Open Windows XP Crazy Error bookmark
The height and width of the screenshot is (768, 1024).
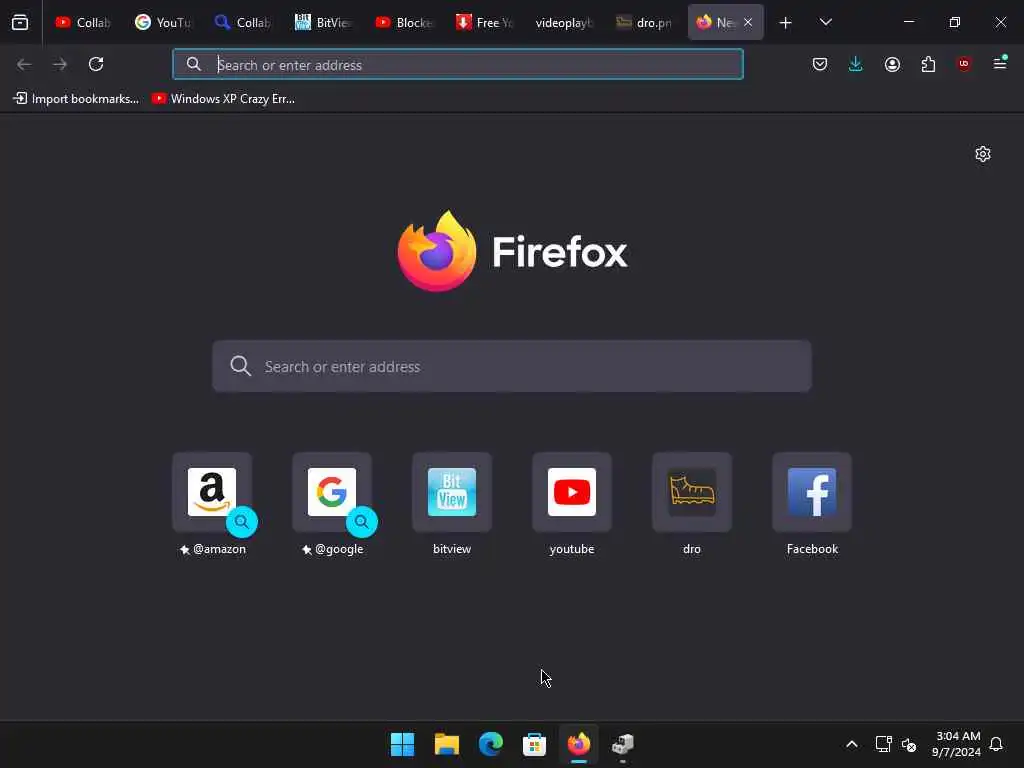(x=223, y=99)
